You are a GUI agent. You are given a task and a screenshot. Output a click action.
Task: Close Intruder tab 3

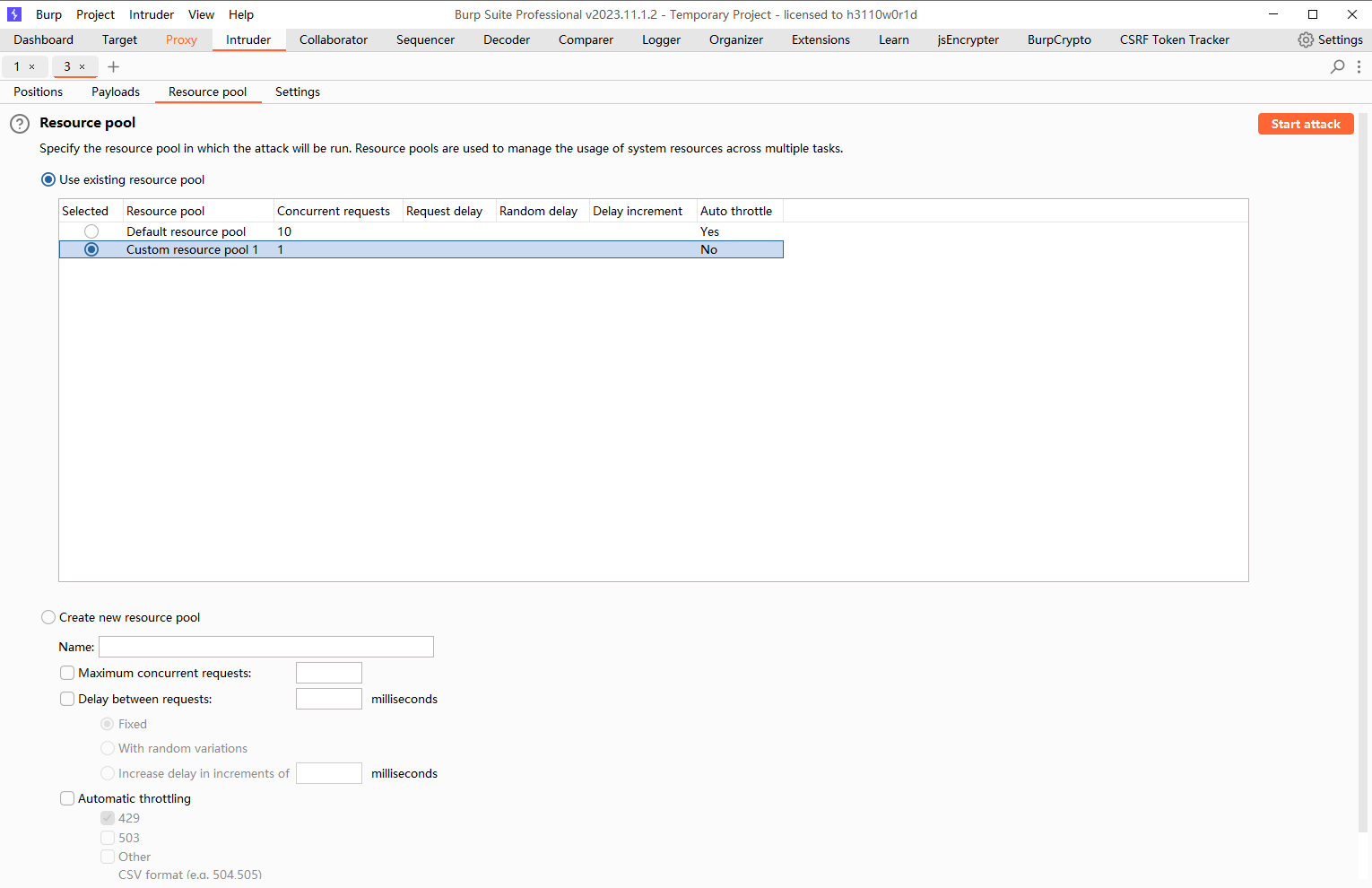(x=82, y=66)
